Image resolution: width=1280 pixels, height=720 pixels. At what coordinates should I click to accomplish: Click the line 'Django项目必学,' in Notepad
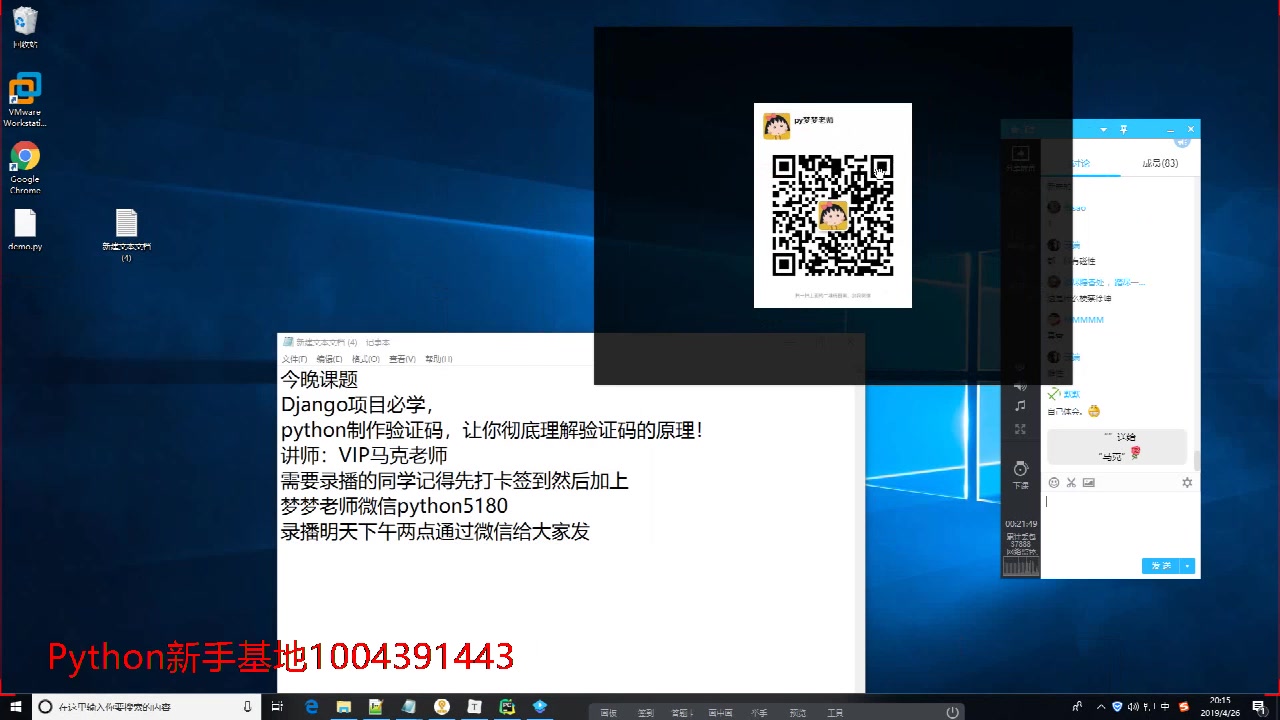(358, 405)
